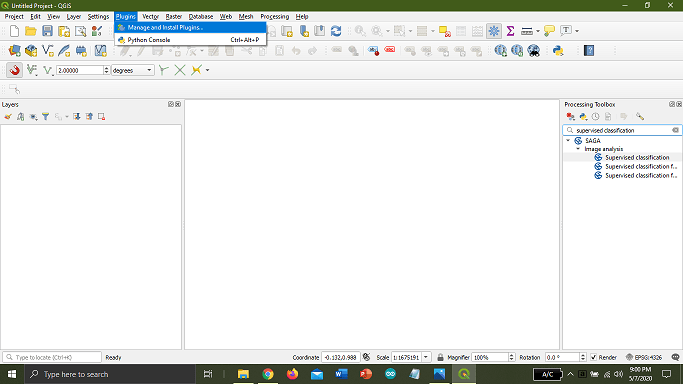Open the Style Manager icon
Image resolution: width=683 pixels, height=384 pixels.
97,31
